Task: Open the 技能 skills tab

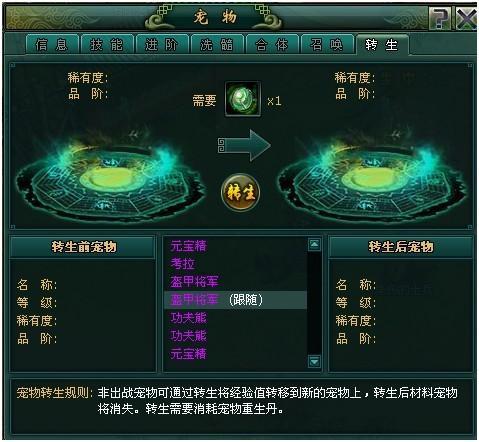Action: point(107,45)
